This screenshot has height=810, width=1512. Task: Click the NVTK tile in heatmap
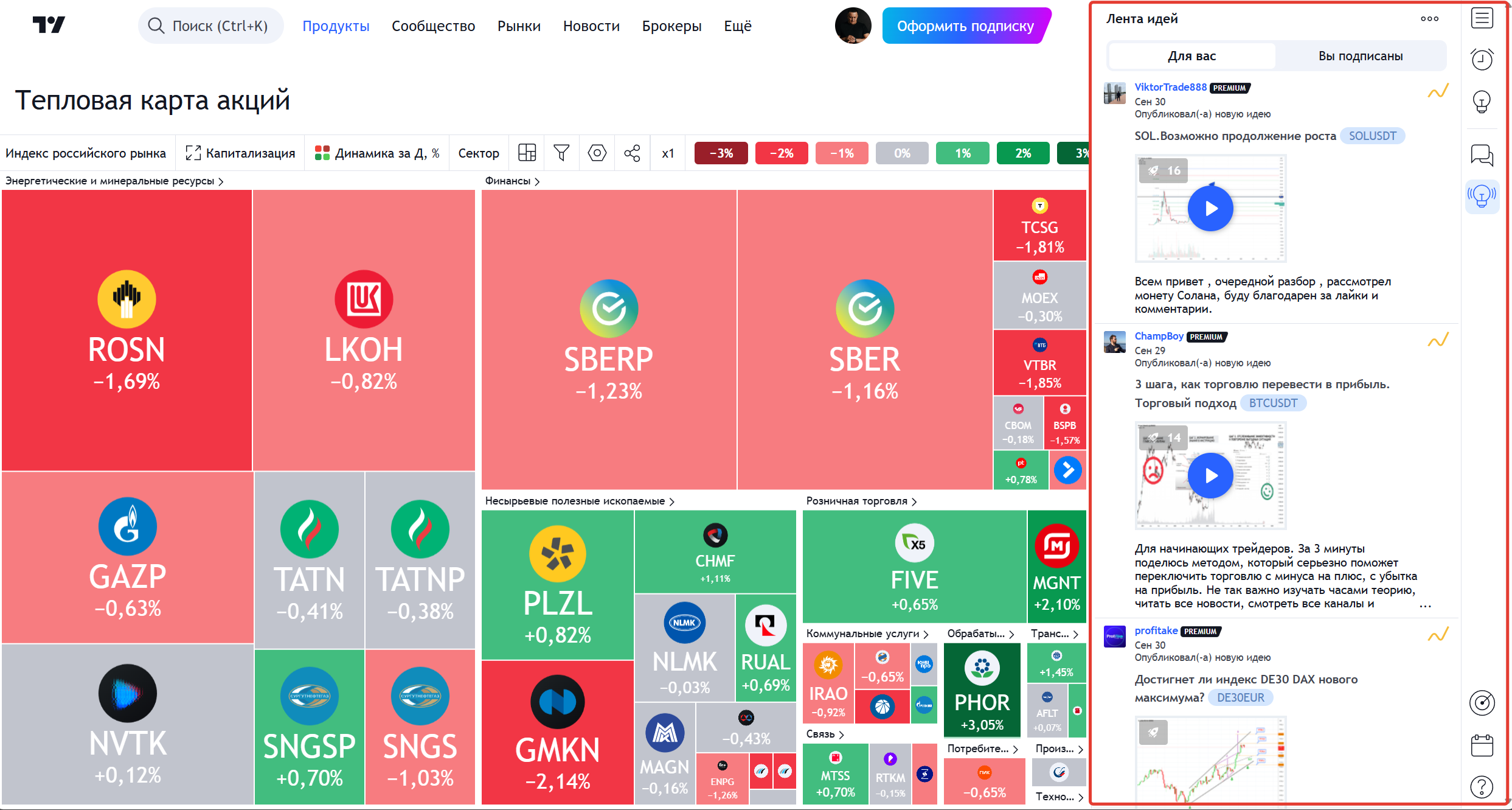click(127, 724)
